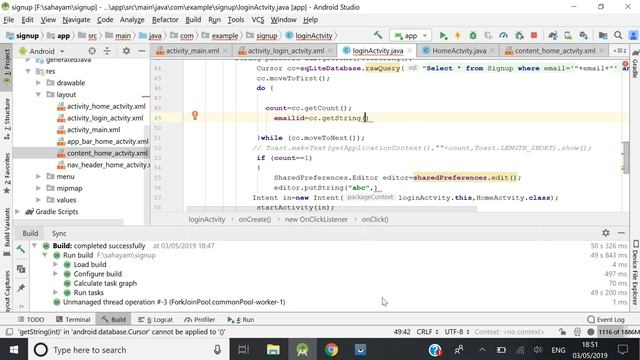Screen dimensions: 640x360
Task: Switch to the Sync tab in Build panel
Action: click(x=59, y=233)
